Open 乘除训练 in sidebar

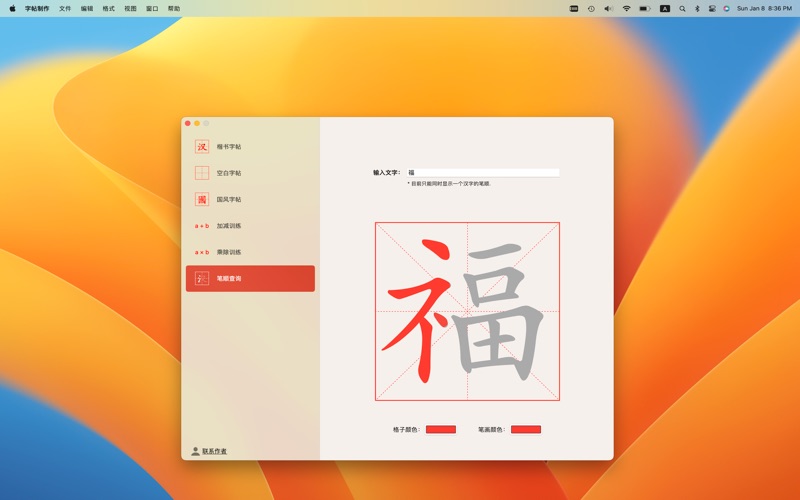[250, 252]
